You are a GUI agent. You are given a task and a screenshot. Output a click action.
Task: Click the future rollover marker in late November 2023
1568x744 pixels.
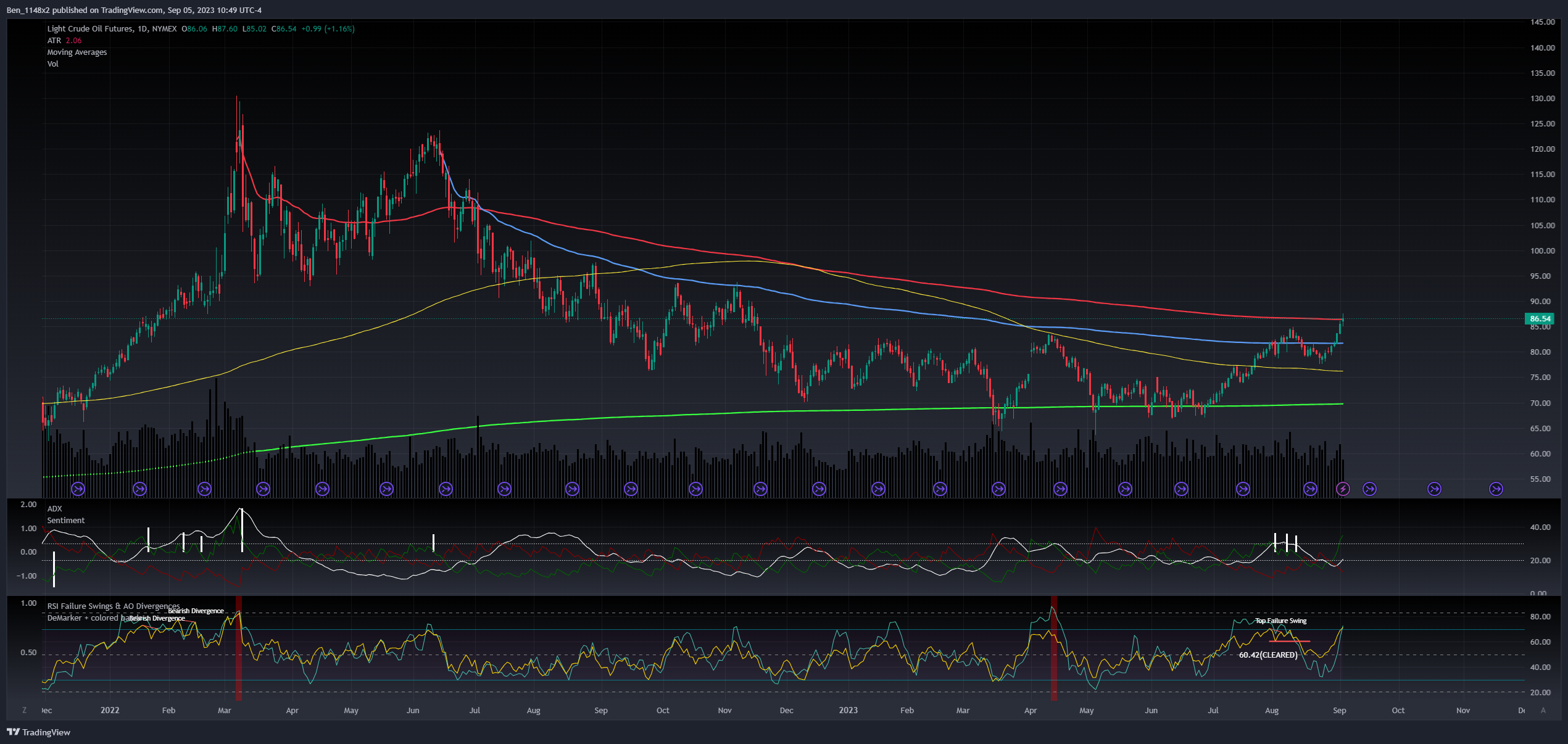coord(1496,489)
